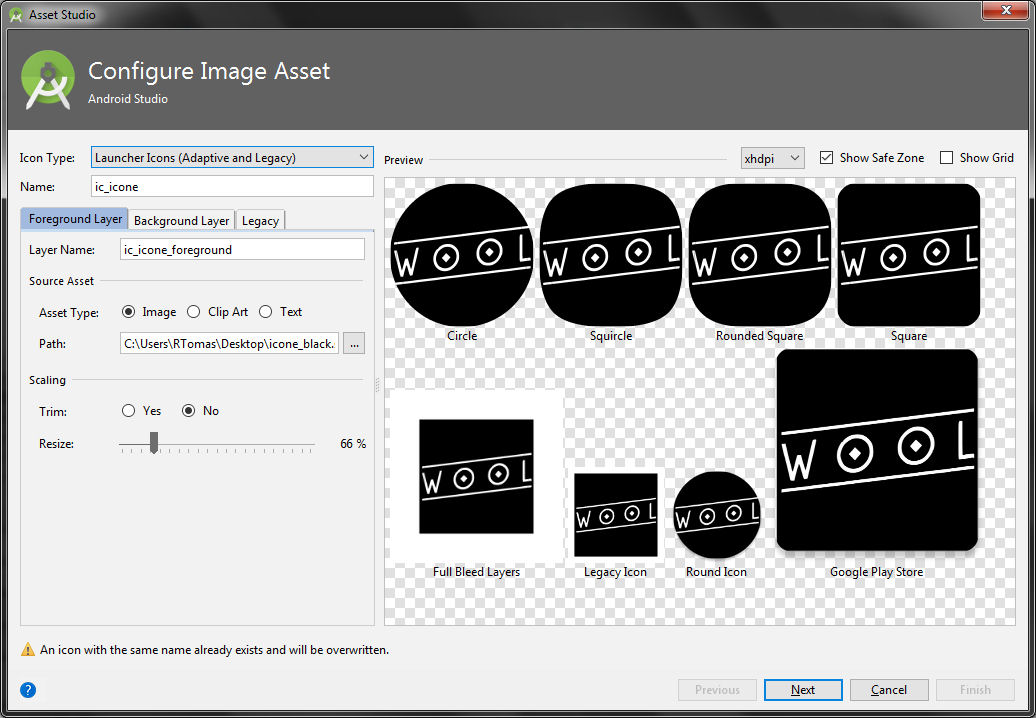Open the help question mark icon

pyautogui.click(x=28, y=689)
